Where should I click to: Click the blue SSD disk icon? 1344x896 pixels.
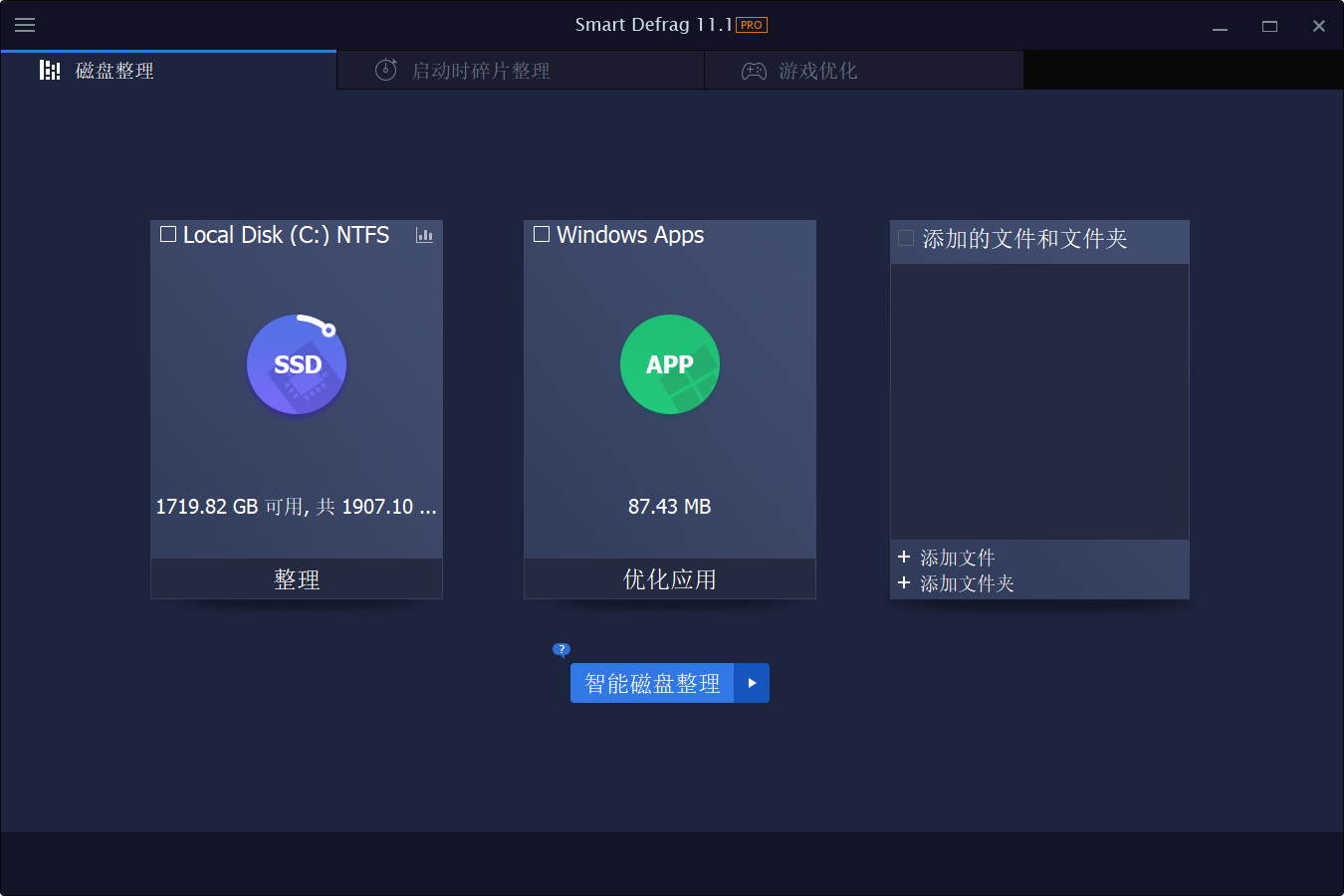click(296, 364)
